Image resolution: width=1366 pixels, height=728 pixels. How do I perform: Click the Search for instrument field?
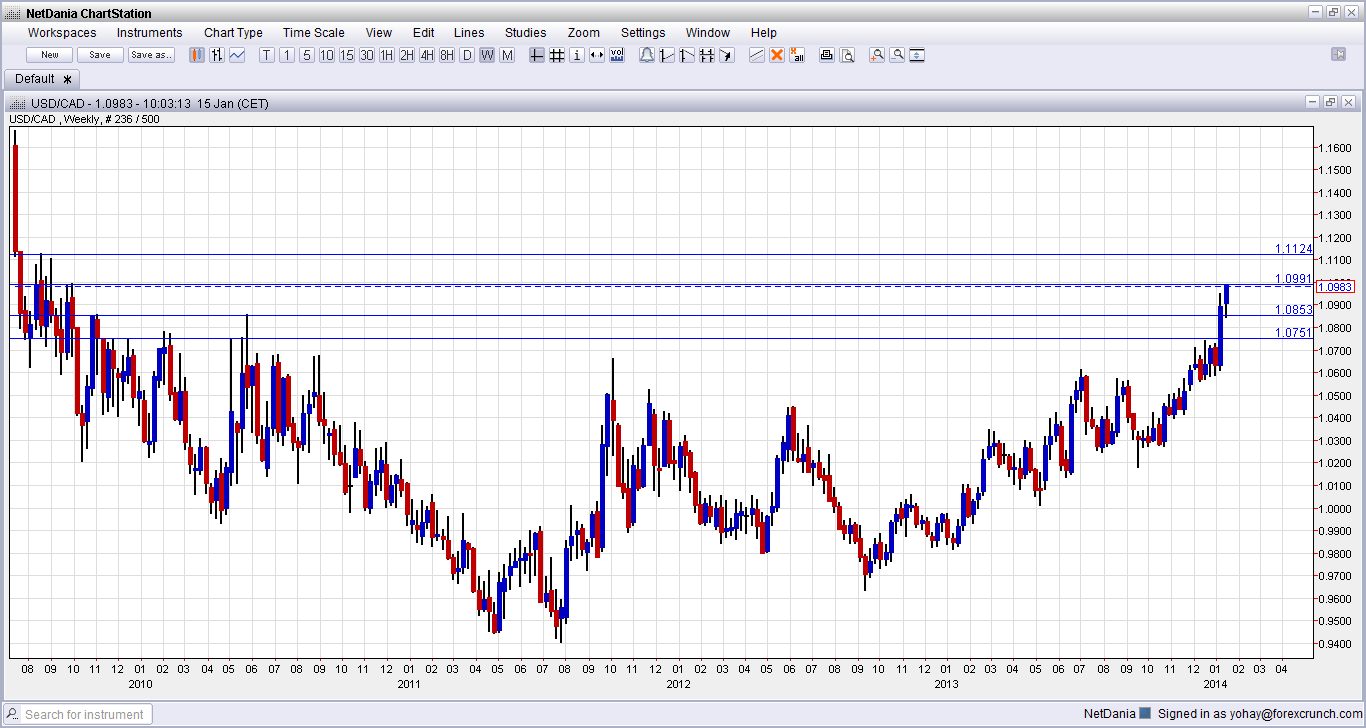click(x=78, y=714)
